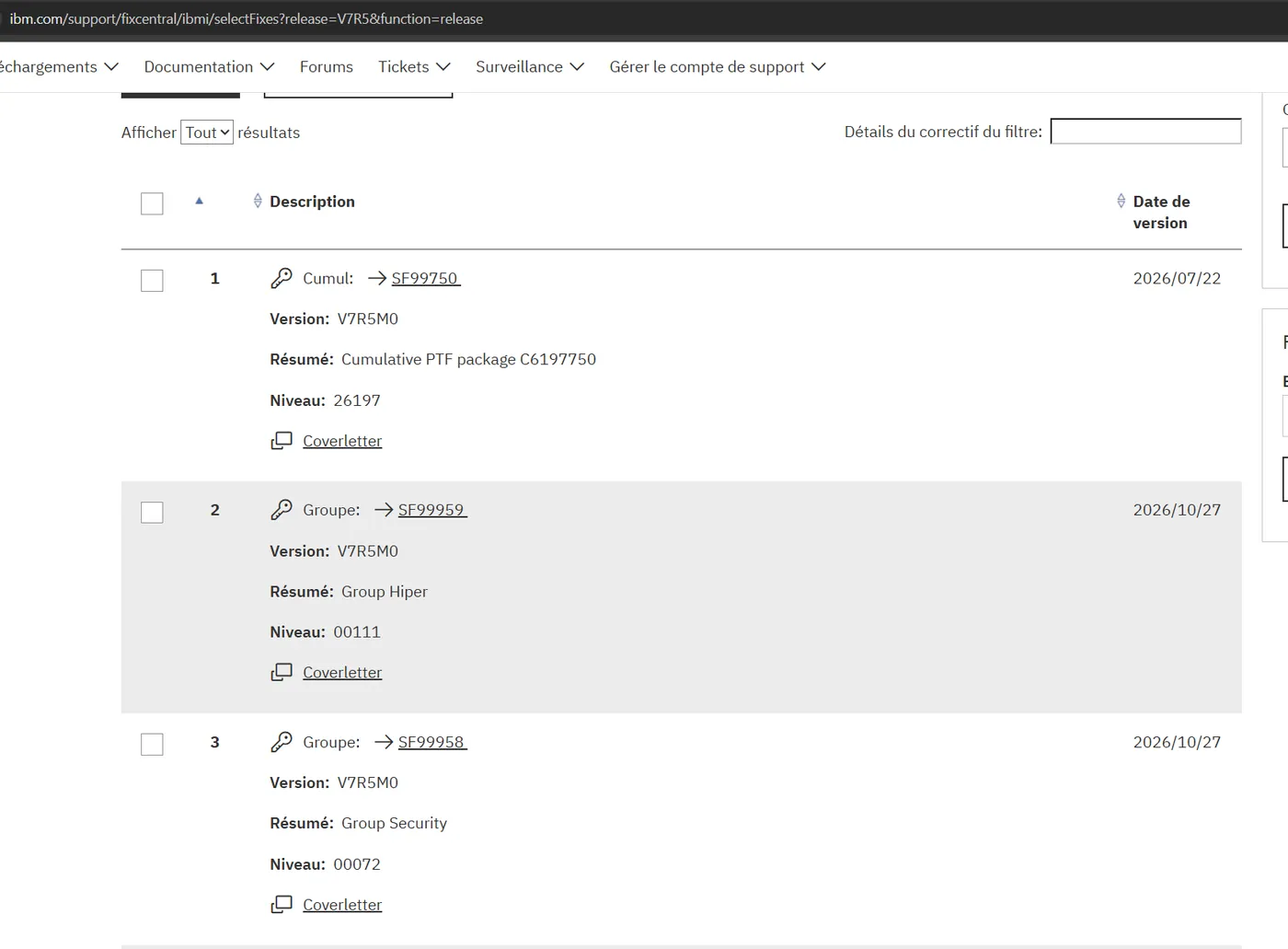Screen dimensions: 1288x949
Task: Expand the Surveillance menu
Action: tap(530, 67)
